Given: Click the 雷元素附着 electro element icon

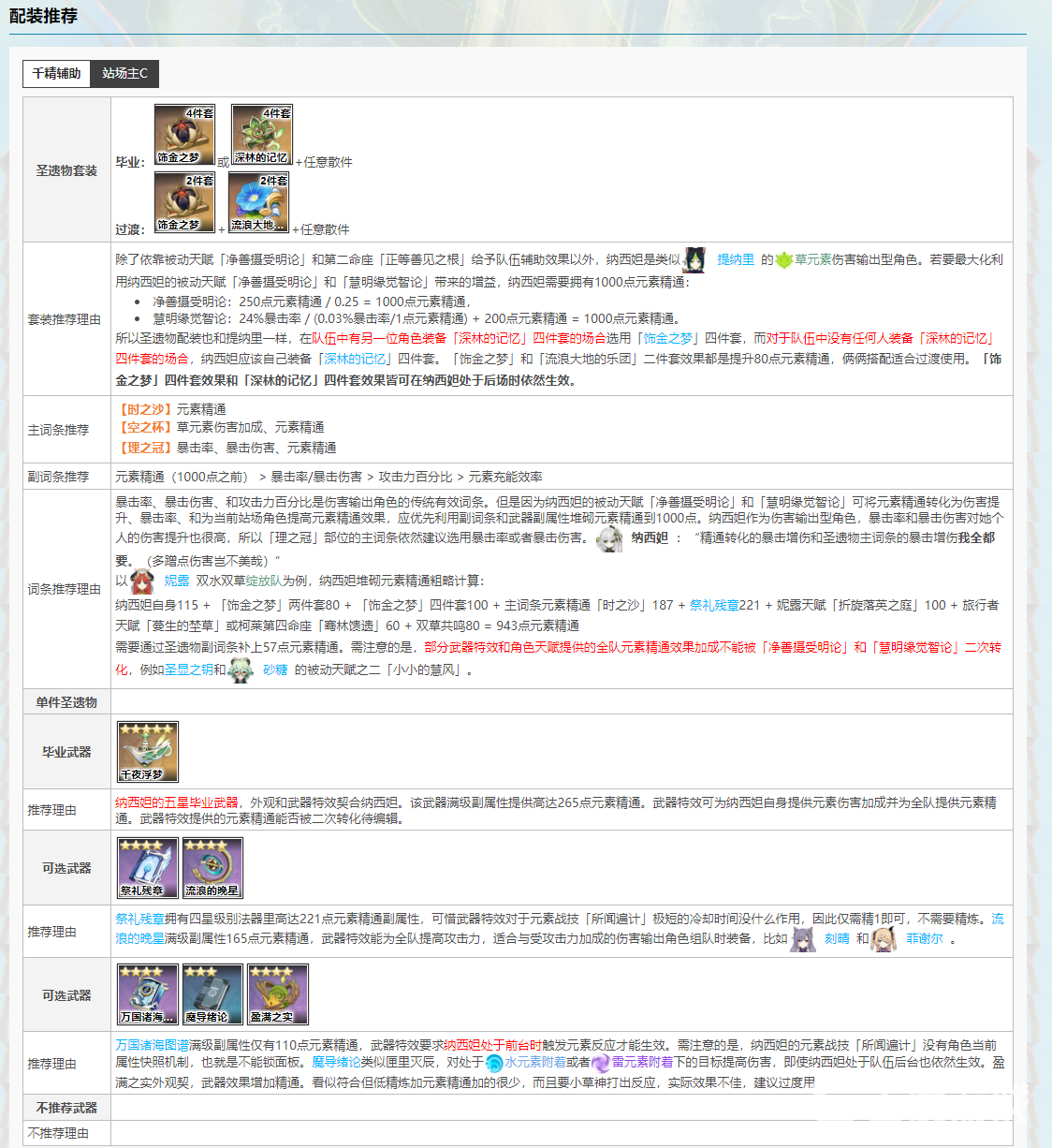Looking at the screenshot, I should pos(601,1063).
